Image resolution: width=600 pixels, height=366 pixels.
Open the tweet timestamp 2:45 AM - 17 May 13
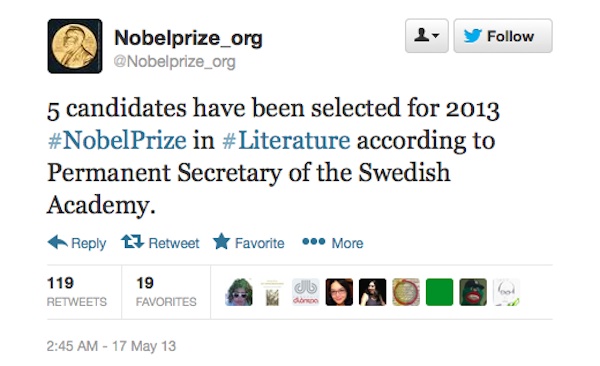tap(111, 346)
